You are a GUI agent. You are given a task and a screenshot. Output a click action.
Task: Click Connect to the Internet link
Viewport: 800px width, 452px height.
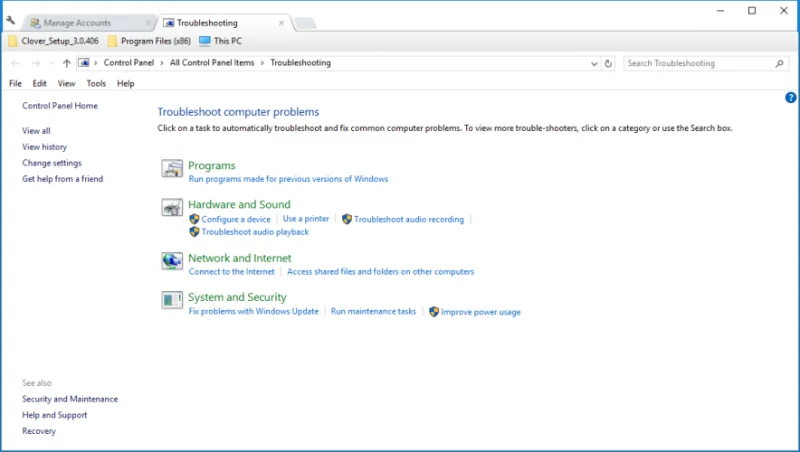pyautogui.click(x=232, y=271)
